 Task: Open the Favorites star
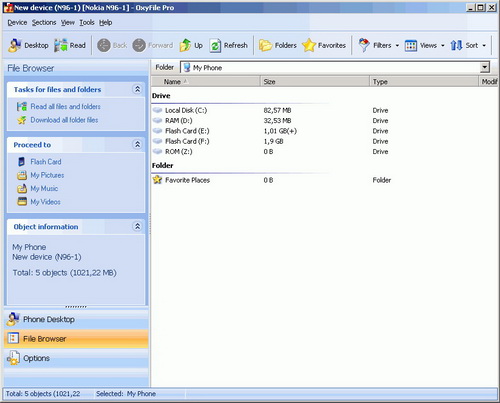(x=309, y=45)
